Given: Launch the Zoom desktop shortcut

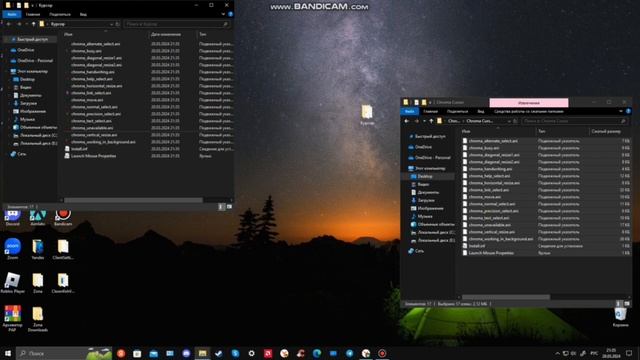Looking at the screenshot, I should (13, 249).
